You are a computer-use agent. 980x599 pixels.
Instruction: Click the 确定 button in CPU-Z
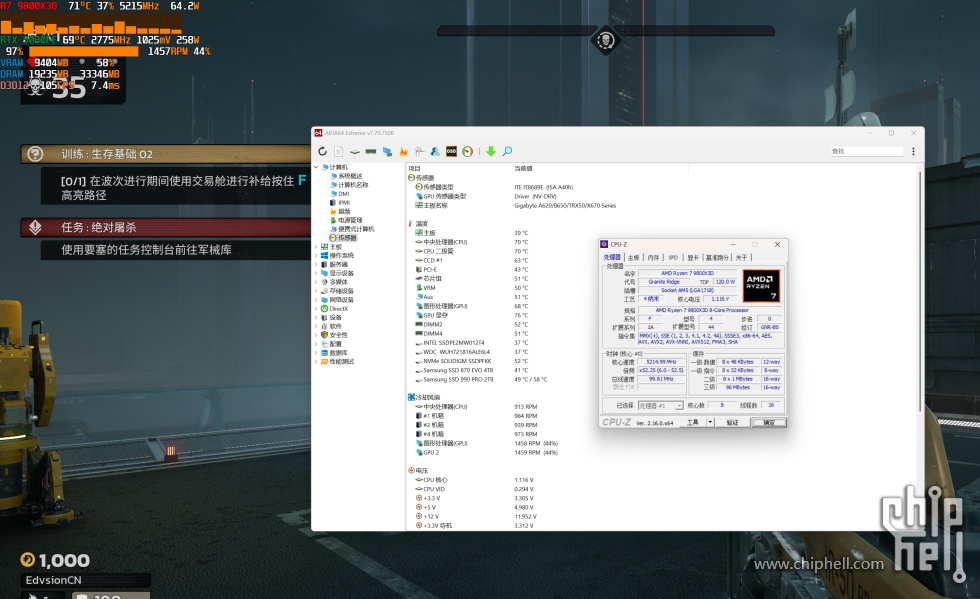pos(769,423)
